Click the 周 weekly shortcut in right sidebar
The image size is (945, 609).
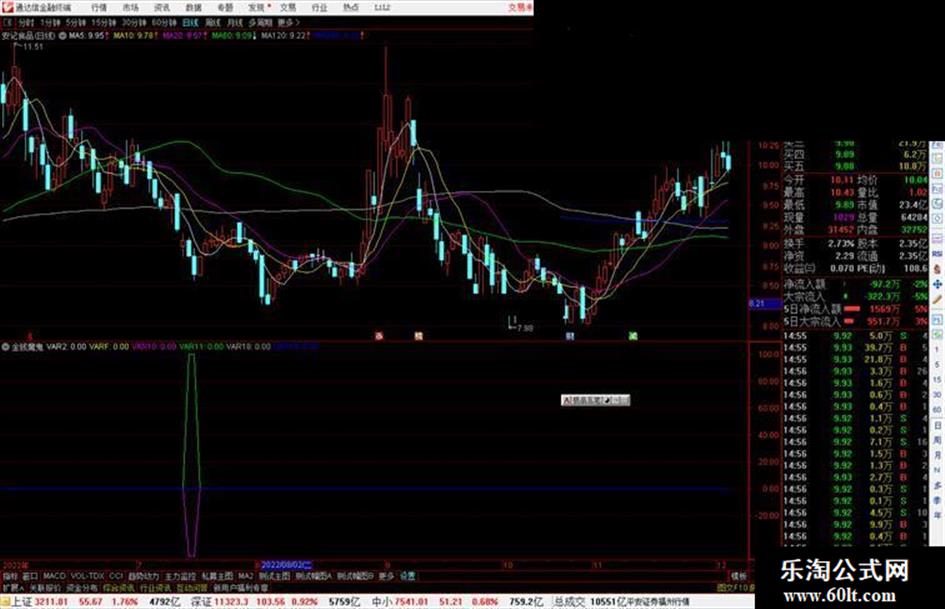pyautogui.click(x=937, y=441)
